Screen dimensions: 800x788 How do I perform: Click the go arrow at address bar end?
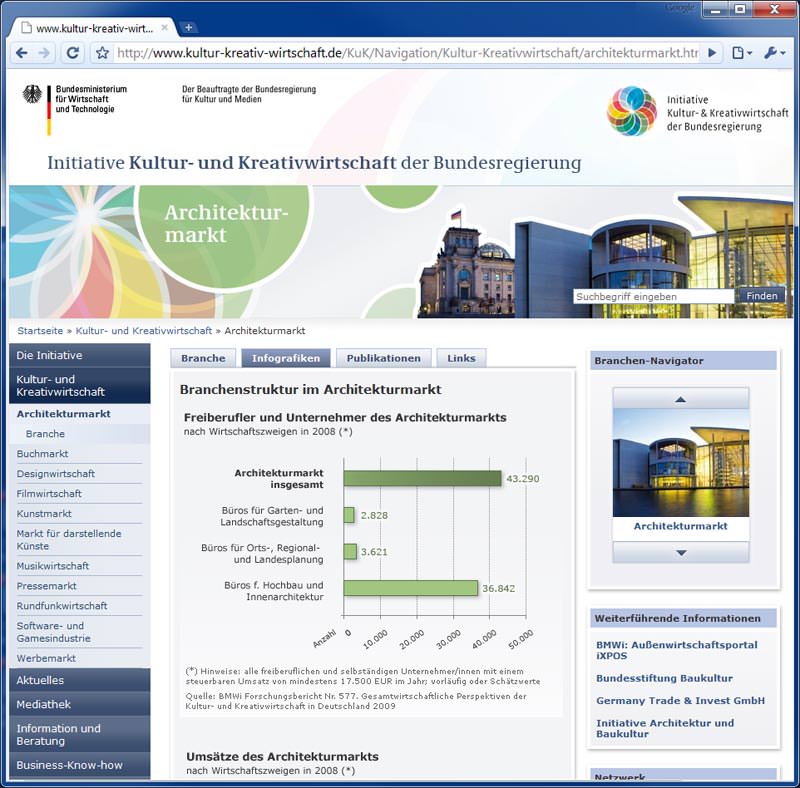[712, 53]
